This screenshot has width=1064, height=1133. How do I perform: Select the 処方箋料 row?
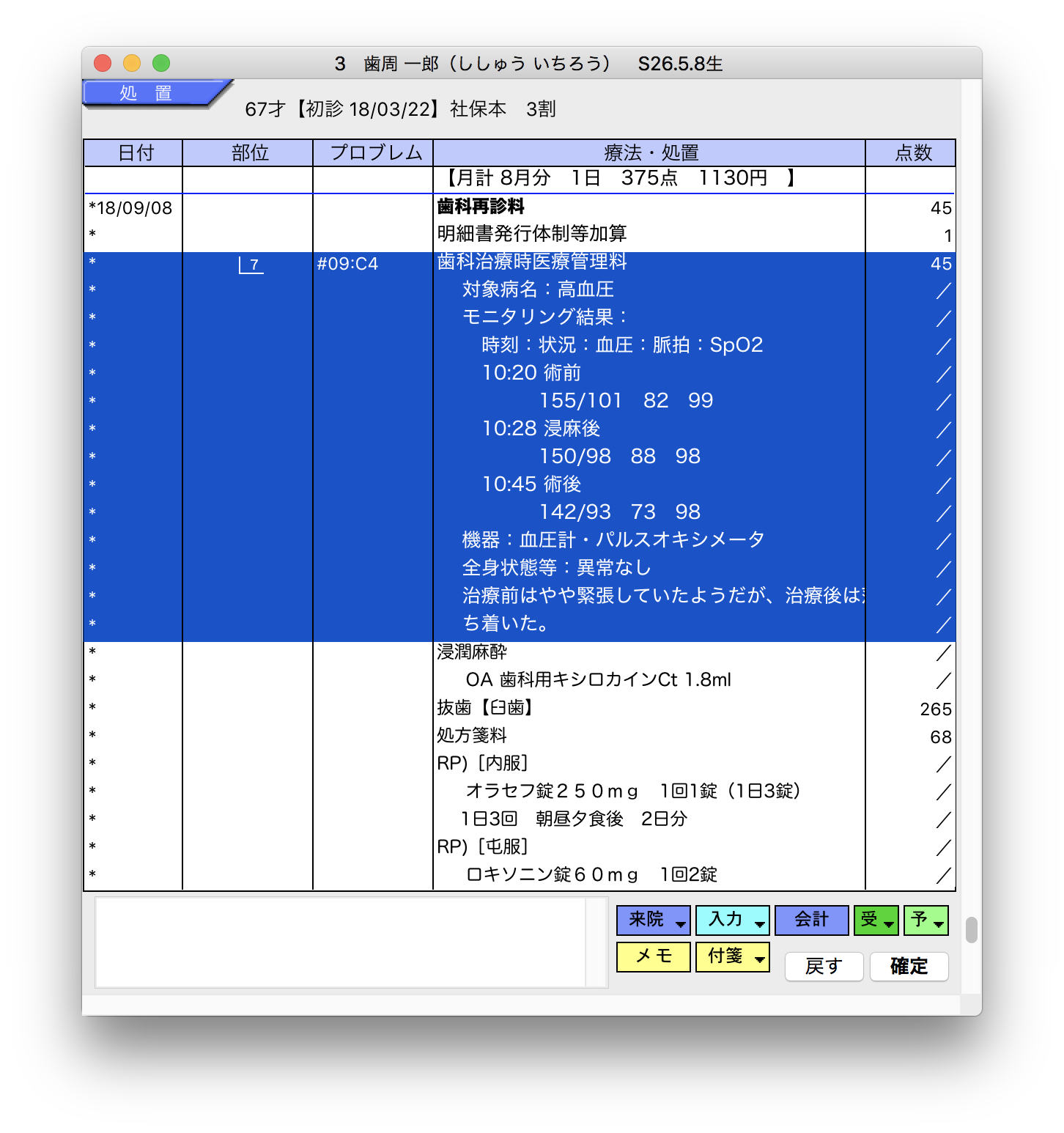pos(473,736)
